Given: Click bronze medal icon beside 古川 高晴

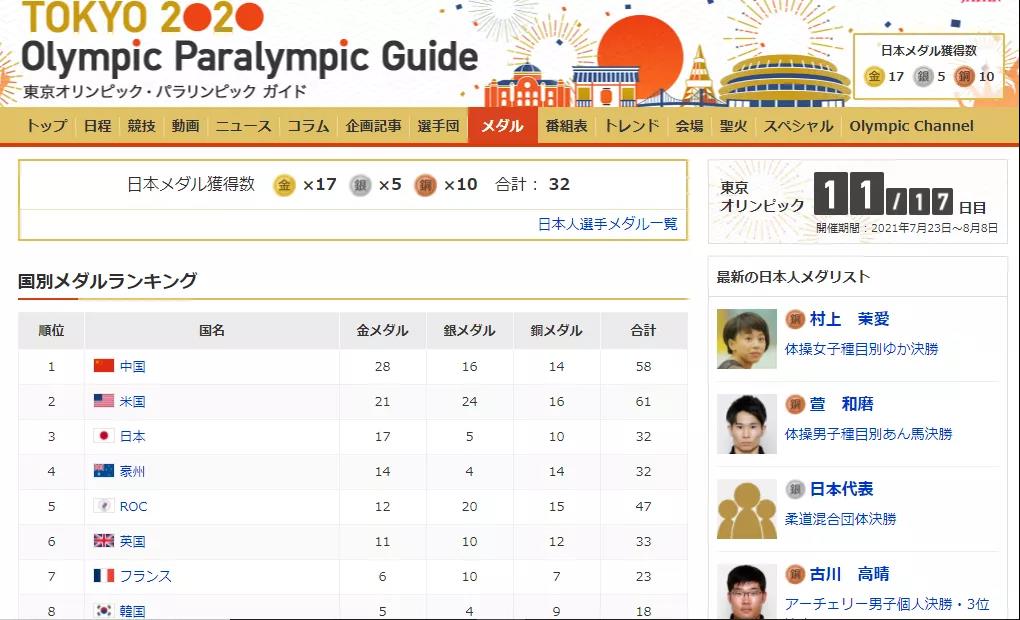Looking at the screenshot, I should point(795,574).
